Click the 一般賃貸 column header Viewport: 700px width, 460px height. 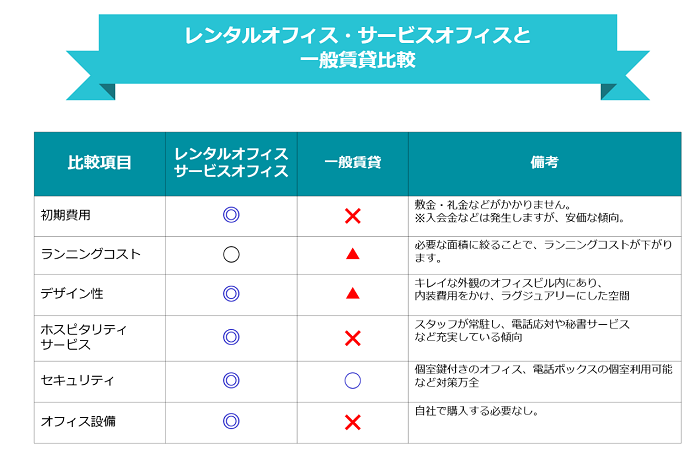pos(352,163)
